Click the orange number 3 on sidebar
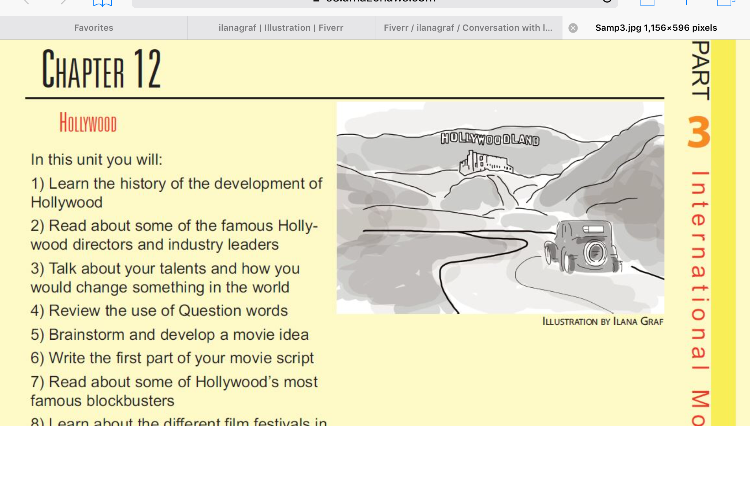Screen dimensions: 750x500 tap(699, 132)
